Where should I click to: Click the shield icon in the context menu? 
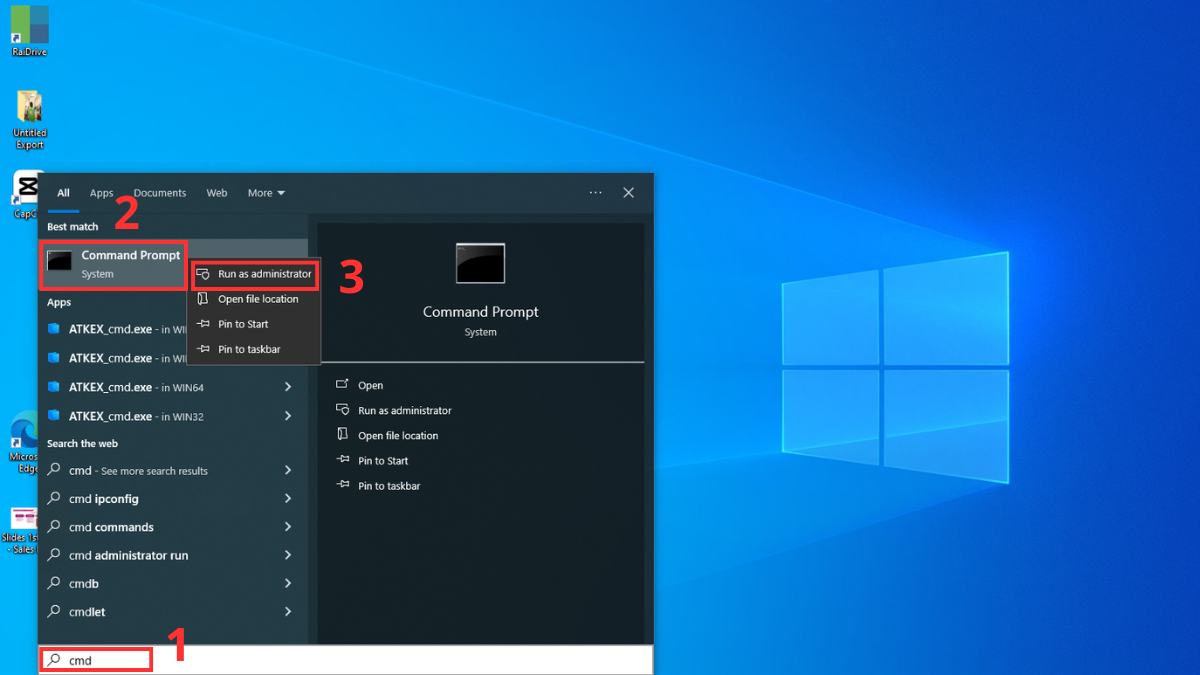click(x=203, y=274)
